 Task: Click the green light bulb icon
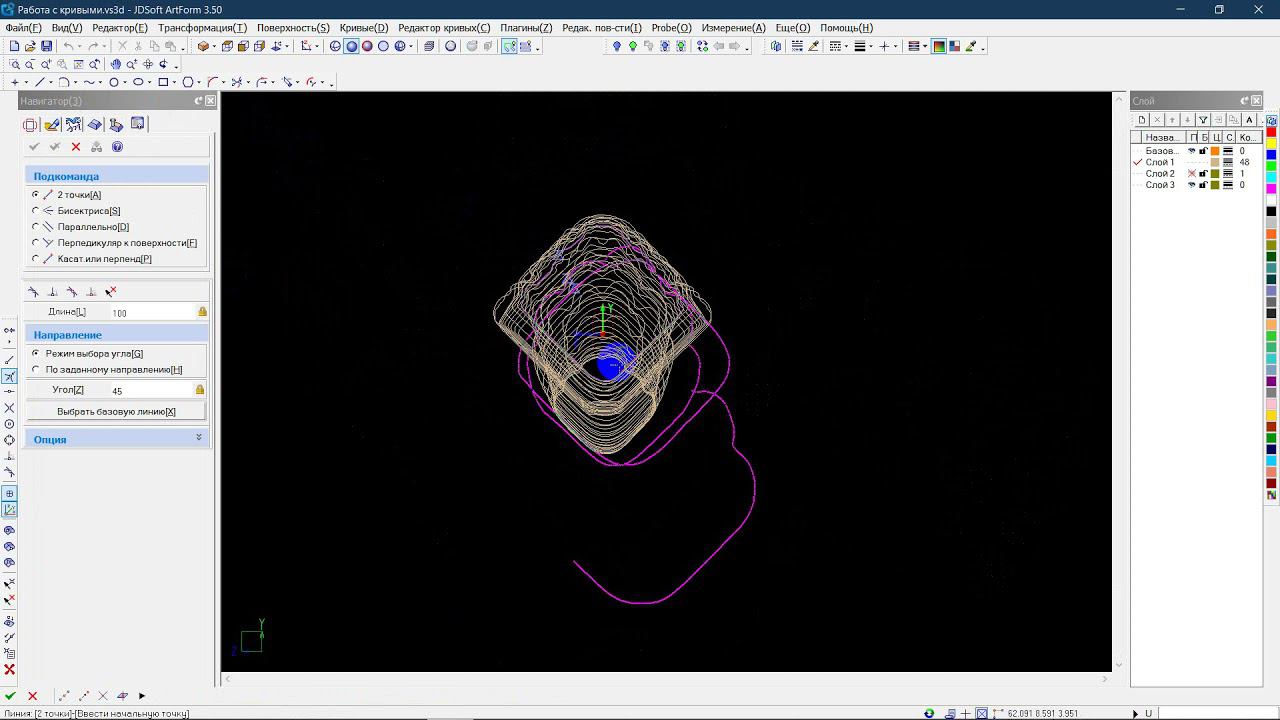click(633, 46)
